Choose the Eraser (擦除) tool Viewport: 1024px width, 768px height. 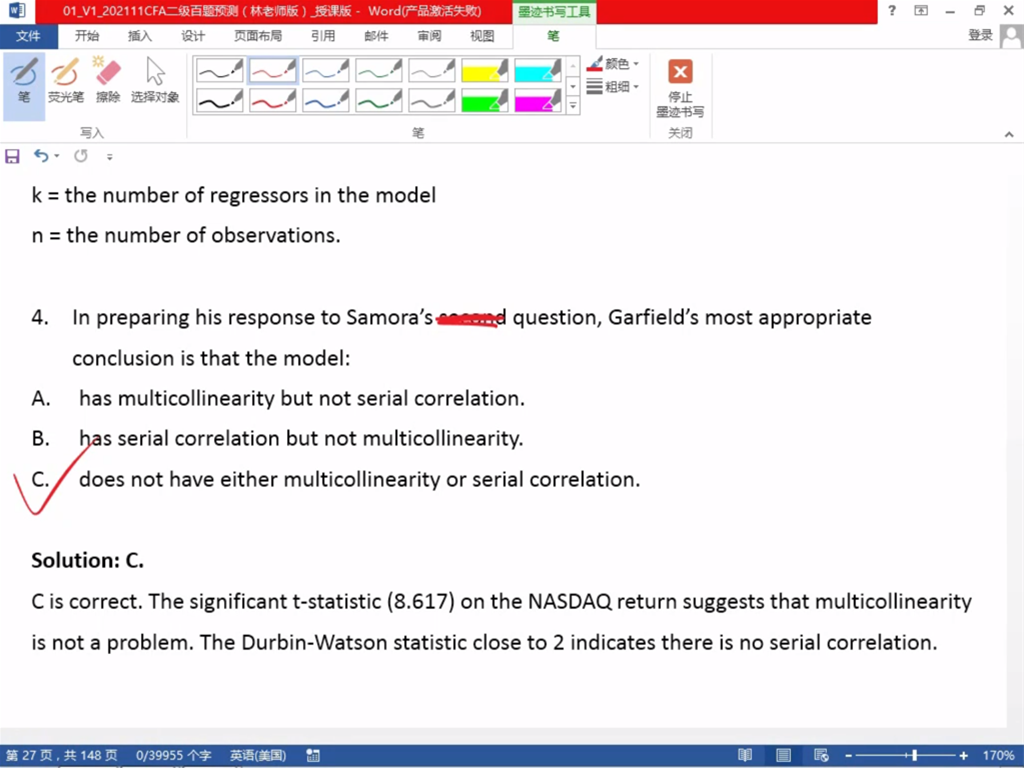[107, 80]
